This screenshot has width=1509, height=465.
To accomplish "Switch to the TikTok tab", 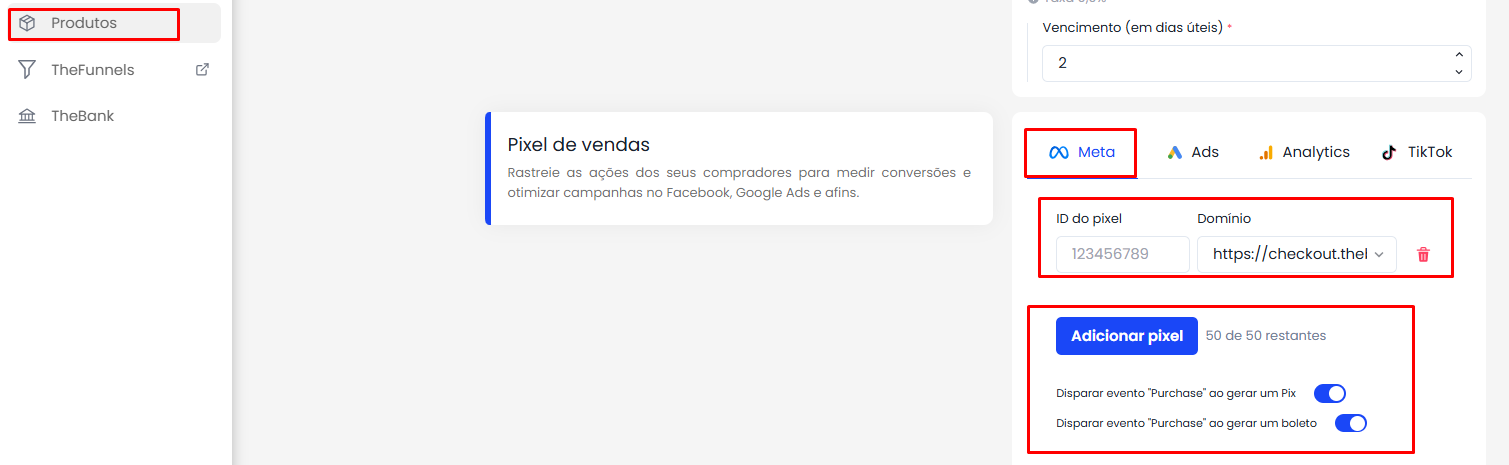I will [1416, 153].
